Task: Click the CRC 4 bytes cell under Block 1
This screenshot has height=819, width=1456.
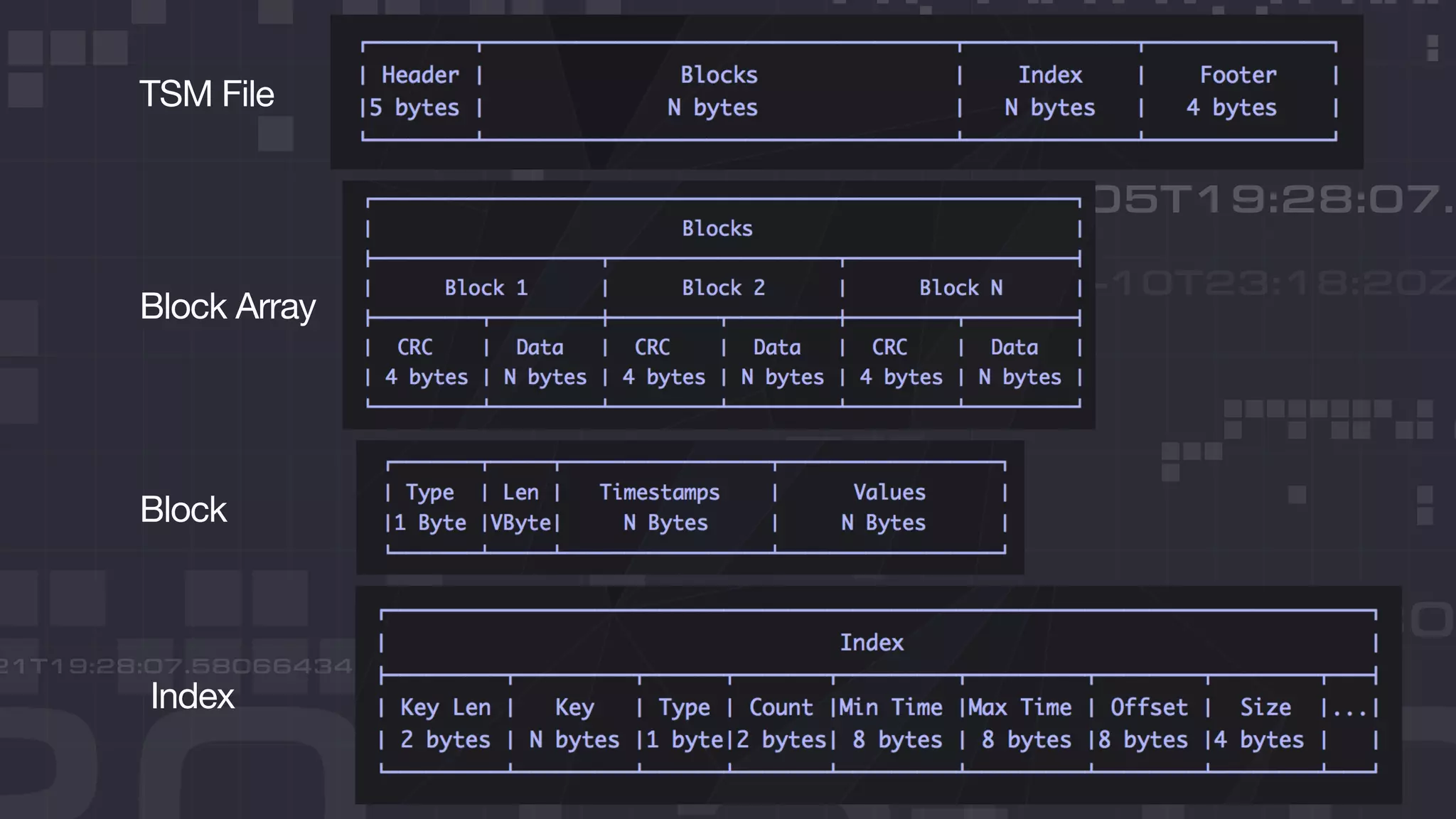Action: (x=426, y=362)
